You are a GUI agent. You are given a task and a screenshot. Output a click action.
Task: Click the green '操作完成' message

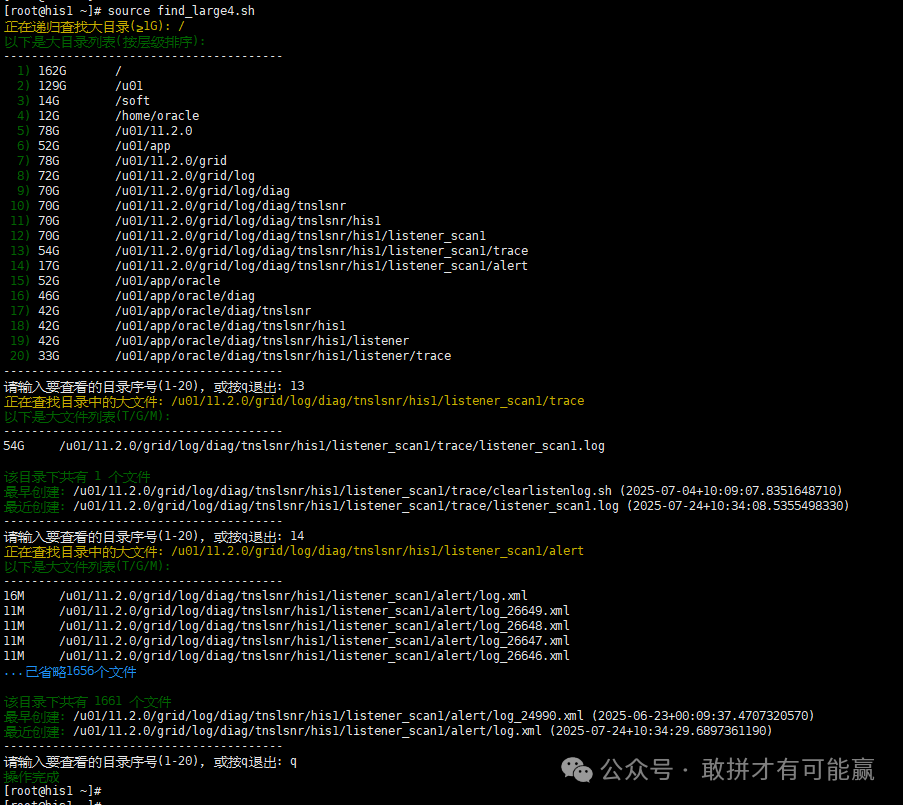tap(32, 777)
